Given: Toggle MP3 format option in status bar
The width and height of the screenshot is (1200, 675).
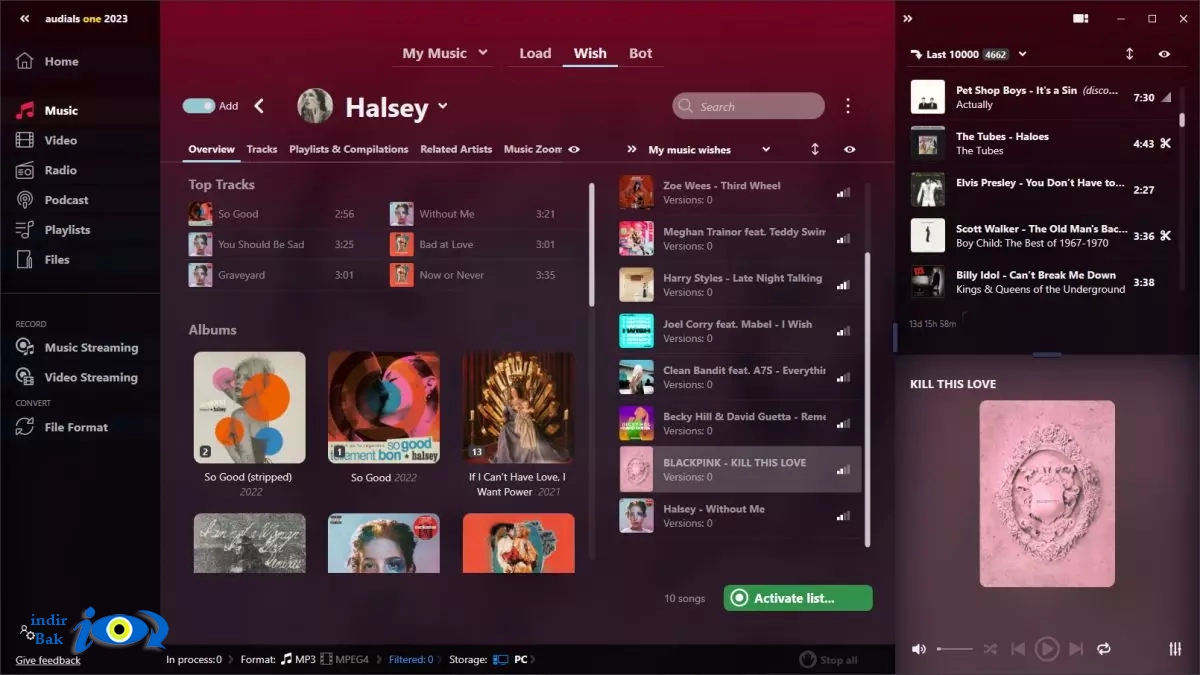Looking at the screenshot, I should (298, 659).
